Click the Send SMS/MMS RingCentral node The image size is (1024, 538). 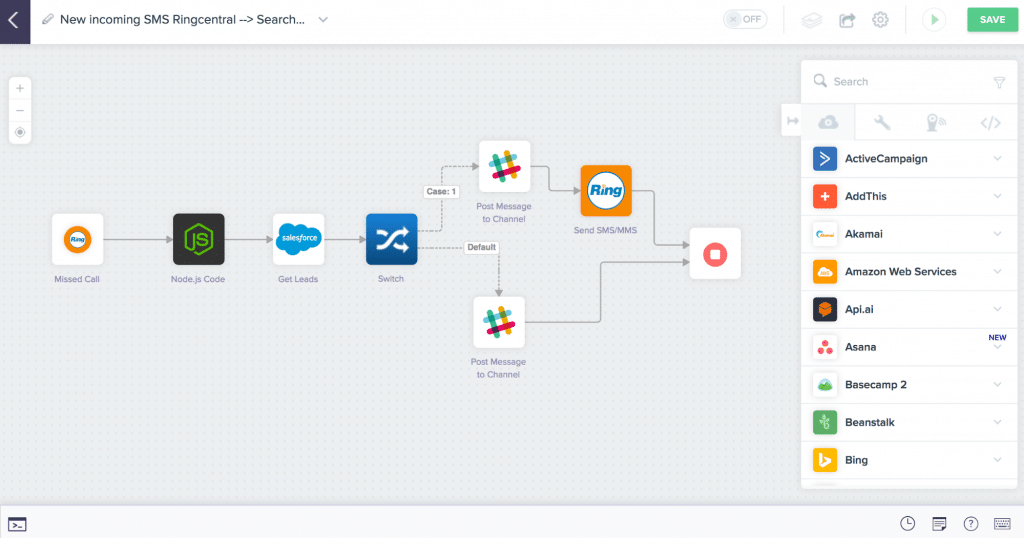click(x=606, y=190)
